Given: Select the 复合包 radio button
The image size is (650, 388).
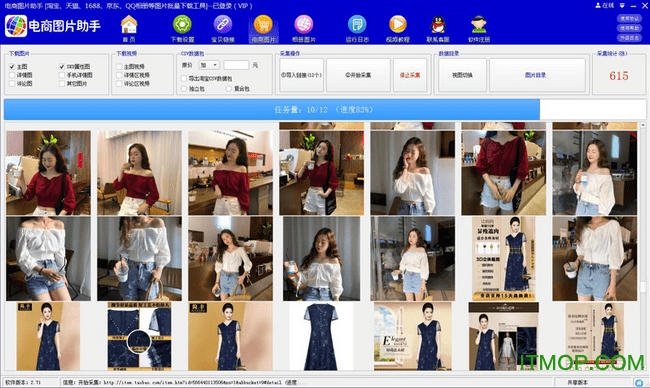Looking at the screenshot, I should point(229,89).
